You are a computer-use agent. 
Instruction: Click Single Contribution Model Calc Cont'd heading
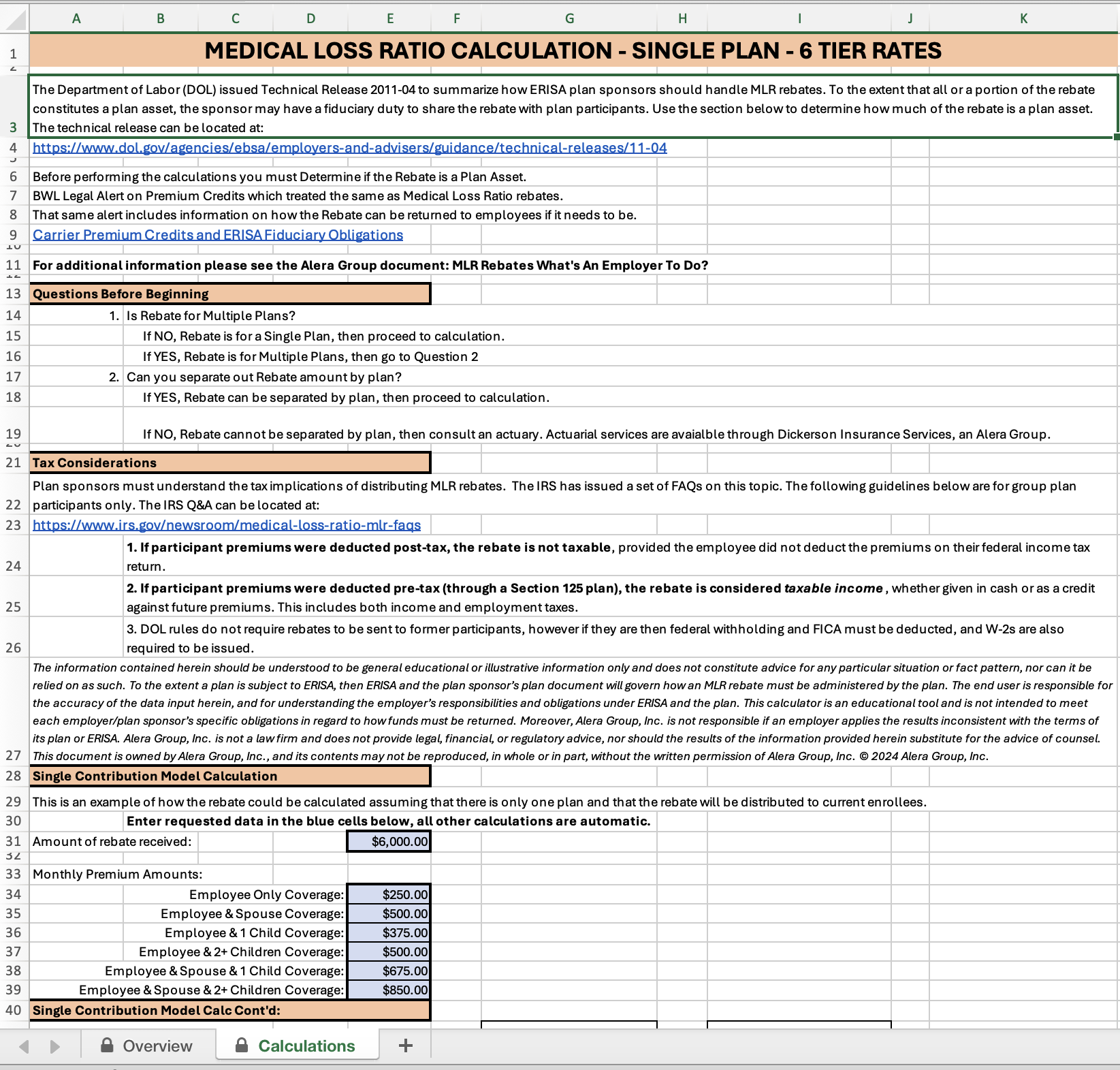click(230, 1010)
